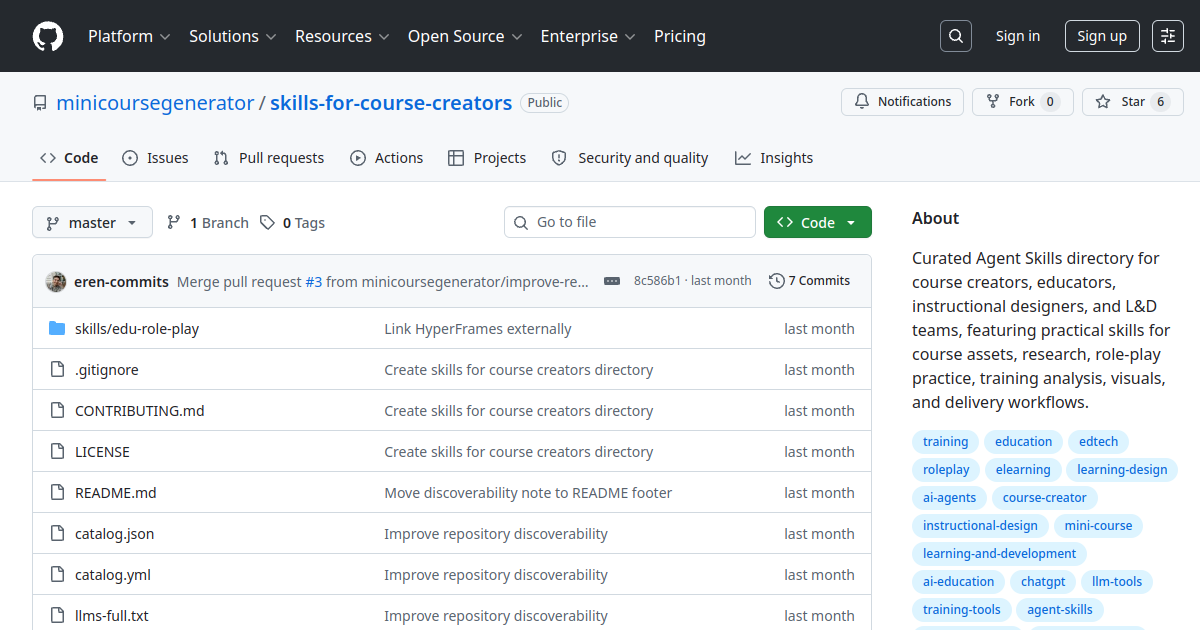The height and width of the screenshot is (630, 1200).
Task: Click the commit details ellipsis icon
Action: click(612, 281)
